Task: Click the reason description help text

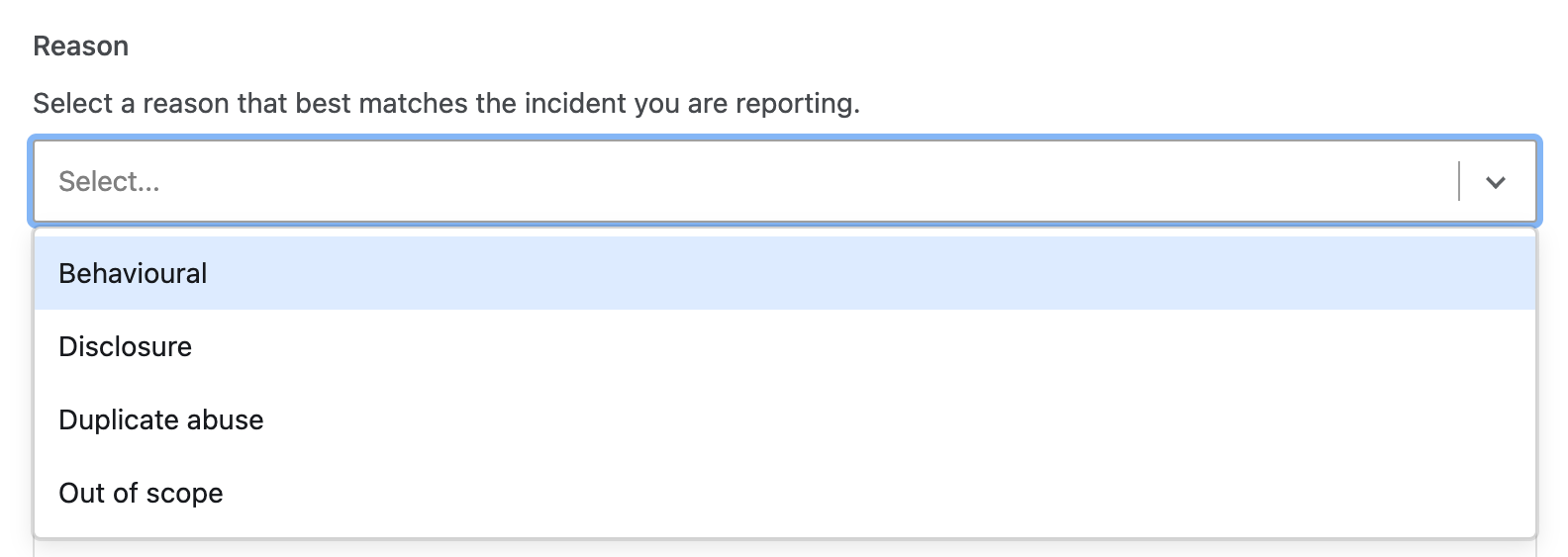Action: [x=446, y=103]
